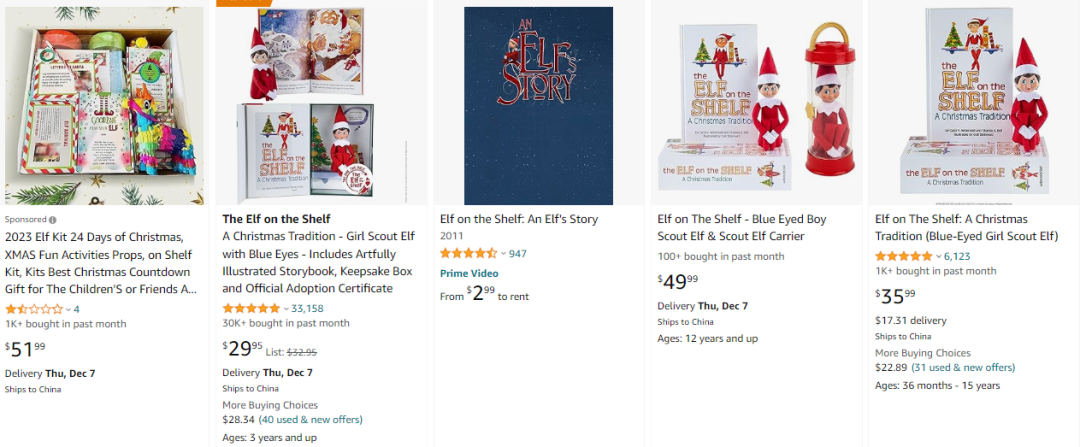Click the Prime Video link
Screen dimensions: 1080x447
pos(470,274)
